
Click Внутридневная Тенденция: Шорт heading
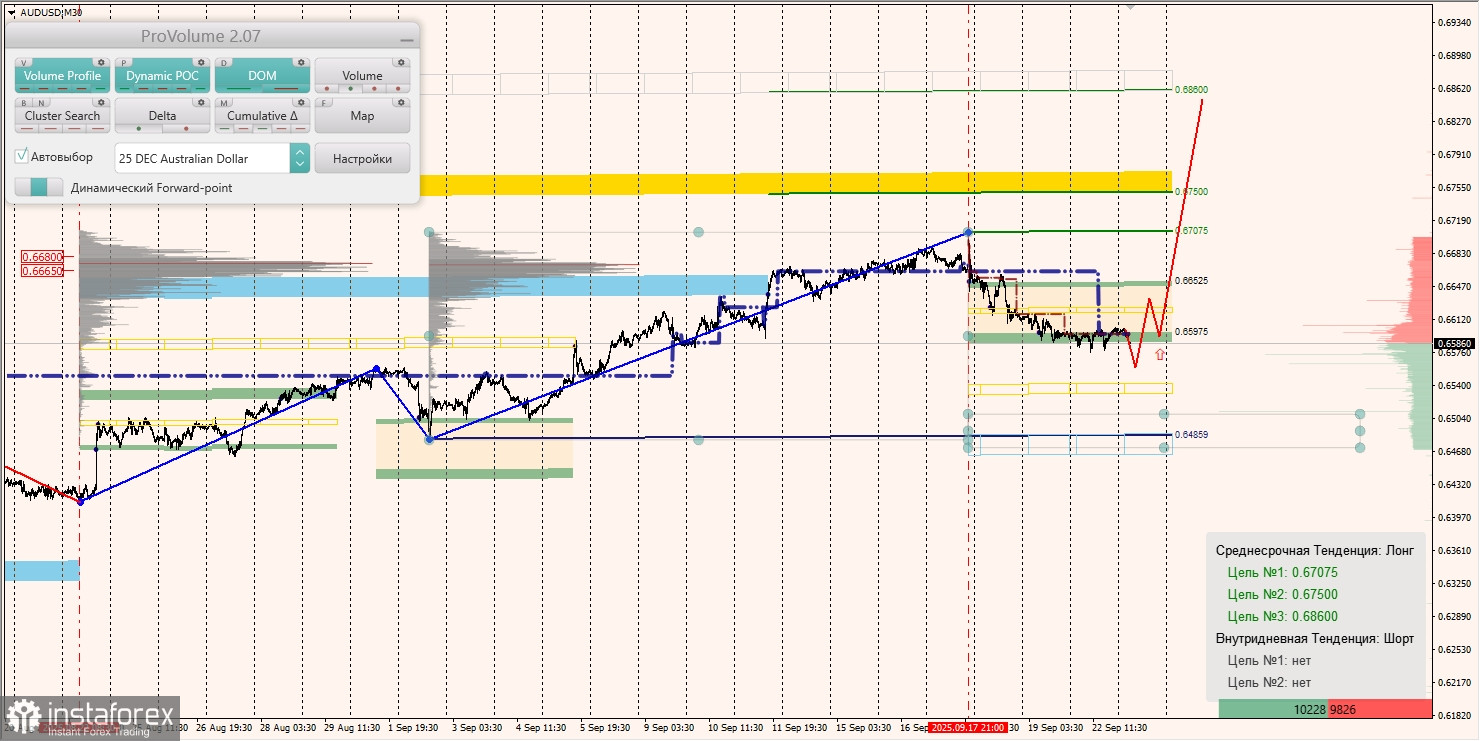1314,639
